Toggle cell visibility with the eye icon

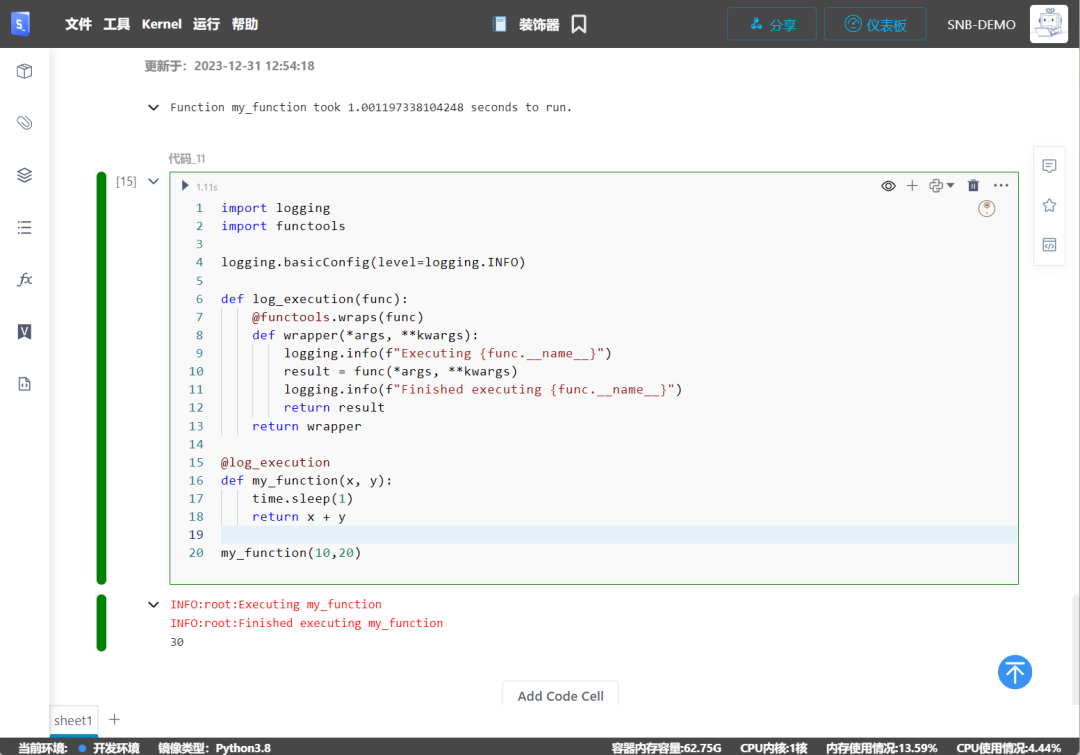889,185
